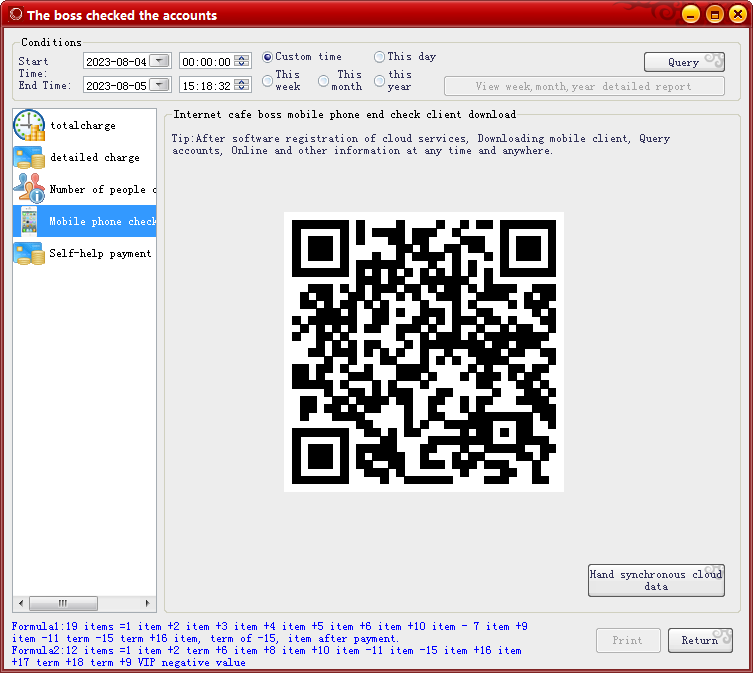Minimize the window
Viewport: 753px width, 673px height.
pos(691,14)
